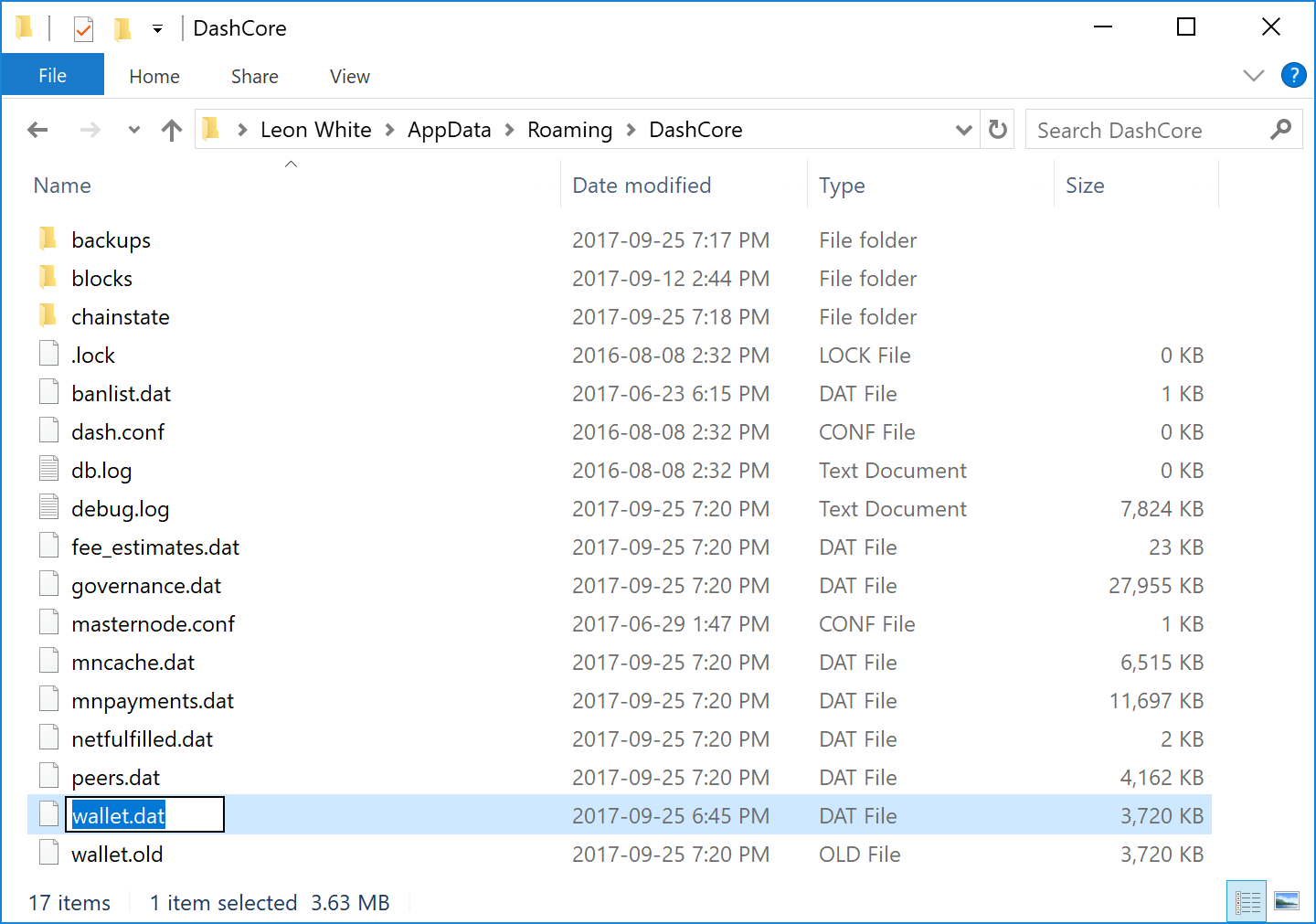Click the search magnifier icon

point(1280,130)
